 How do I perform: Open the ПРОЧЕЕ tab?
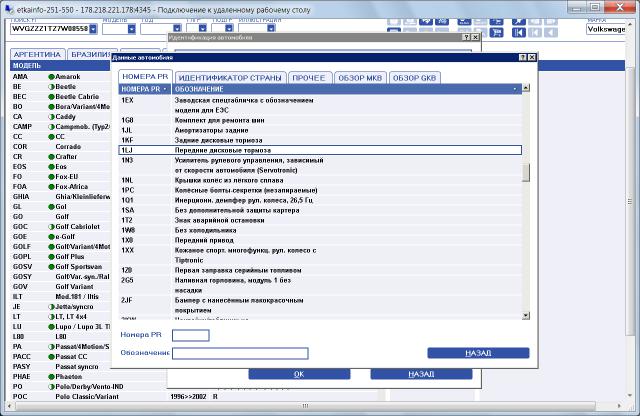click(x=309, y=78)
